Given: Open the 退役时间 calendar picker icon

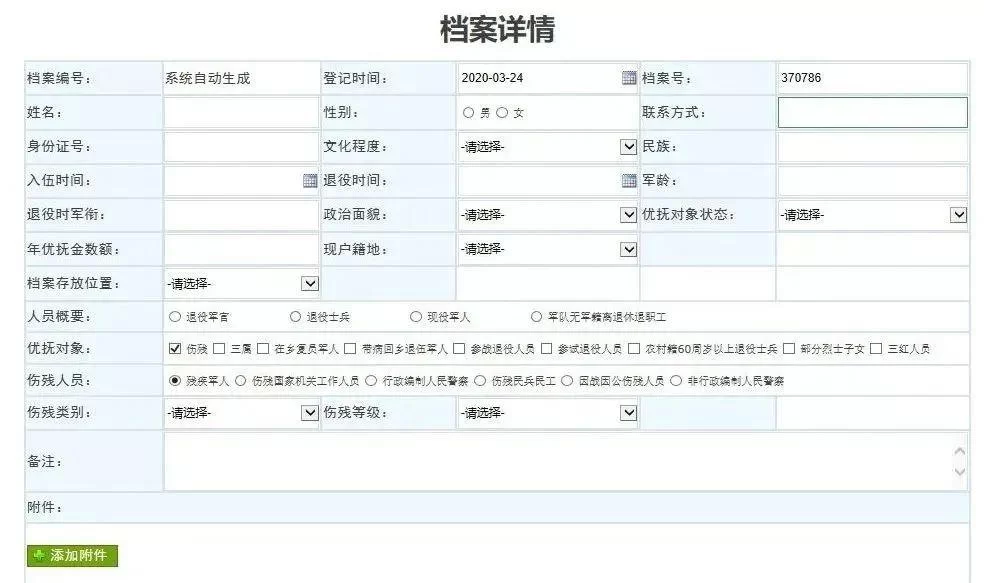Looking at the screenshot, I should (628, 181).
